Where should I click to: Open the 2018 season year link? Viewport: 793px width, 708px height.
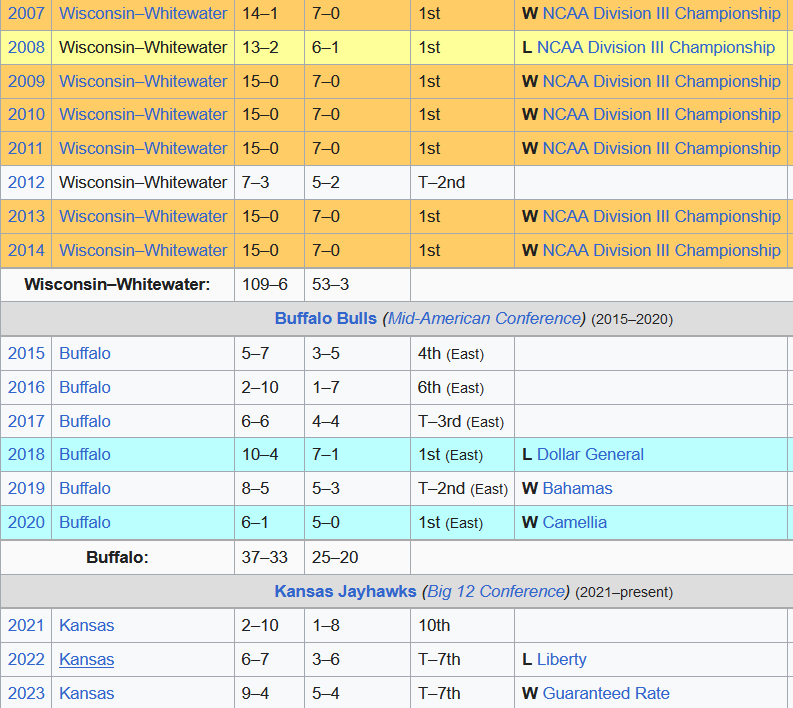[26, 454]
